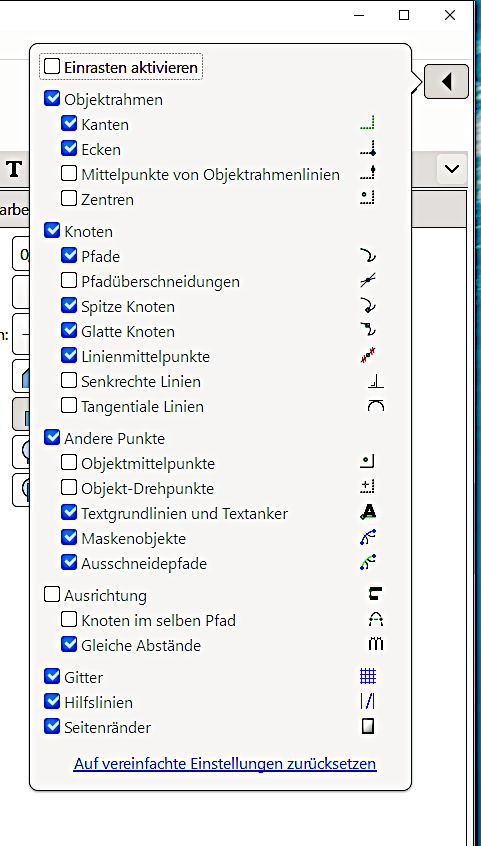
Task: Click the Textgrundlinien text anchor icon
Action: click(x=368, y=513)
